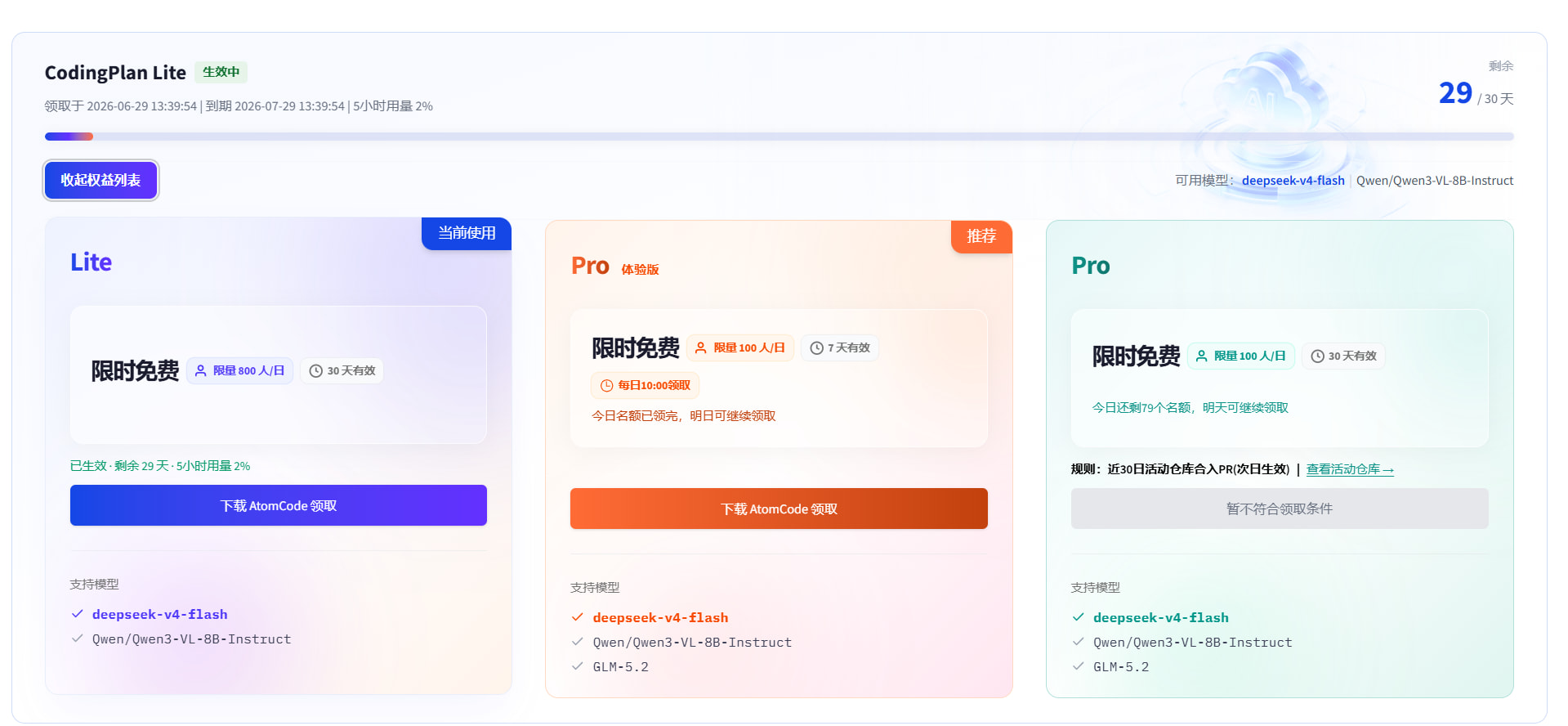1568x726 pixels.
Task: Click the 规则：近30日活动仓库合入PR text
Action: coord(1180,469)
